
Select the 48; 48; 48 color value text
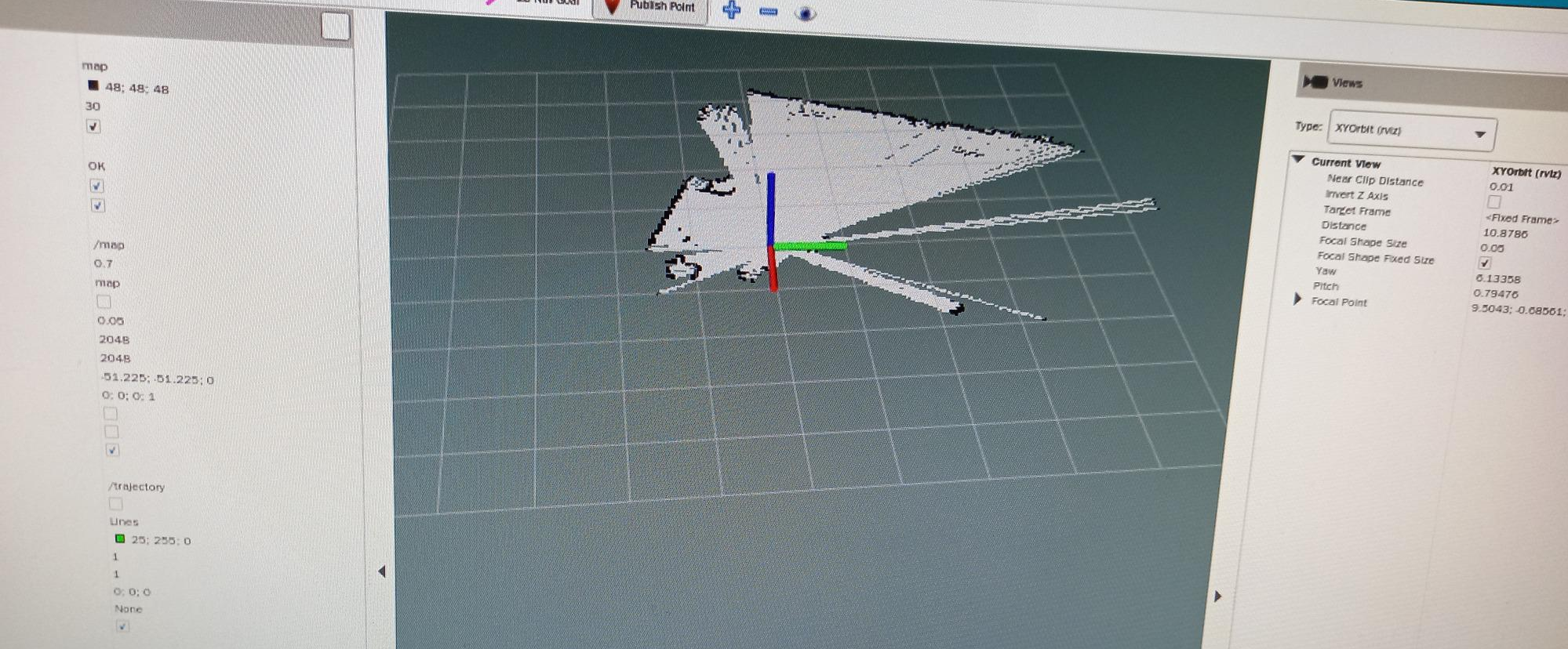click(136, 88)
